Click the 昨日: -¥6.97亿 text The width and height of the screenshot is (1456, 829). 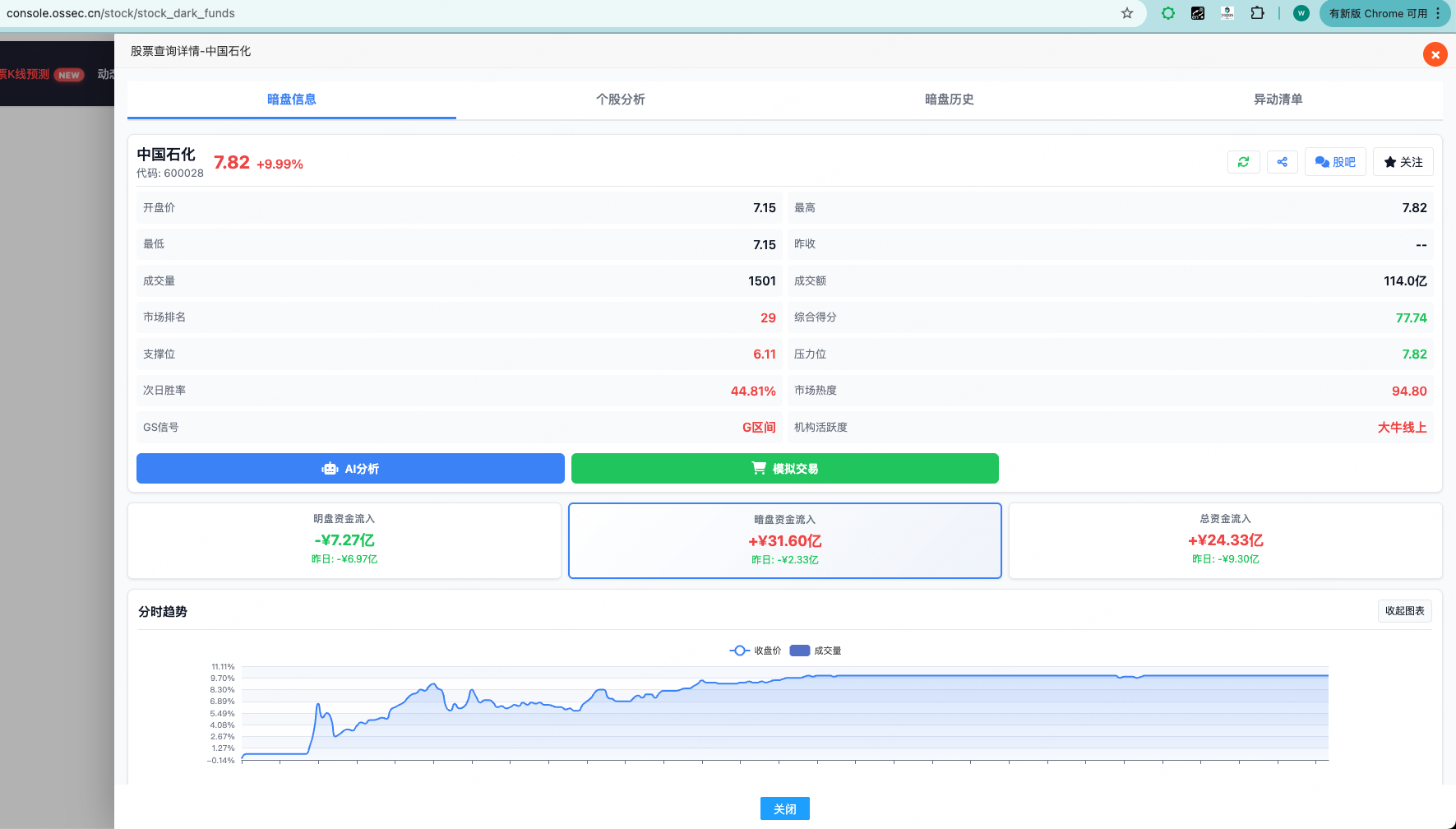[x=344, y=559]
